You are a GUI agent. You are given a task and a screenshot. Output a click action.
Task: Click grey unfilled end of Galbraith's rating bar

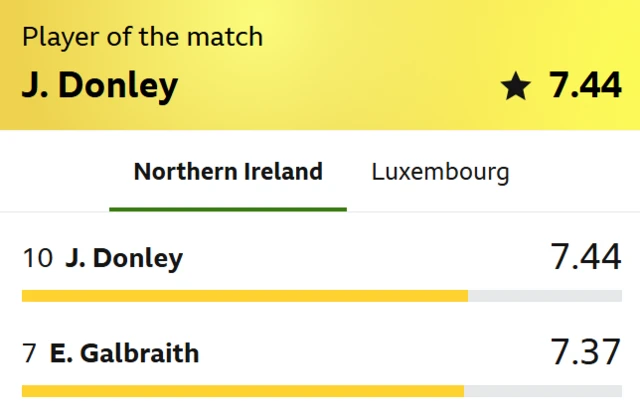543,390
